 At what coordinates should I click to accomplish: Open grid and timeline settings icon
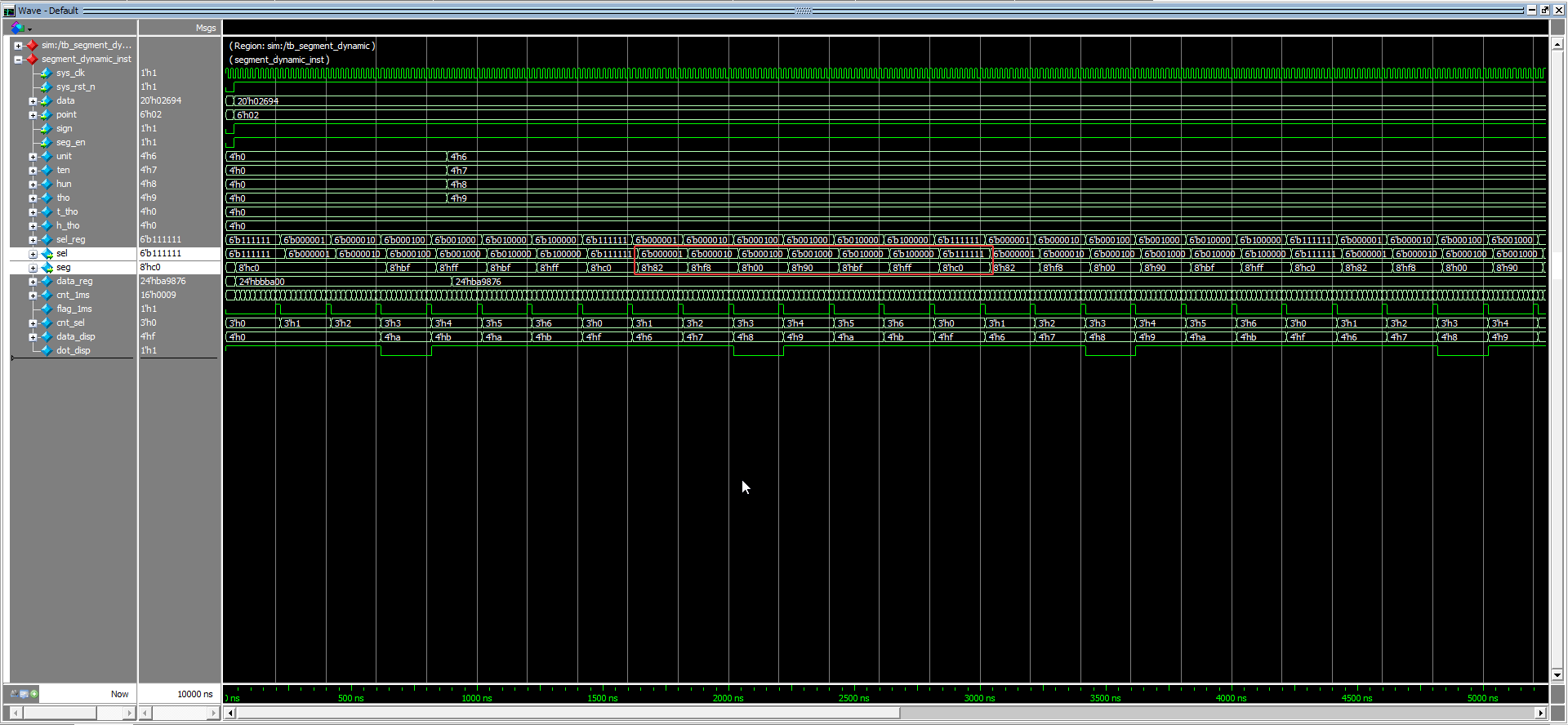pyautogui.click(x=24, y=693)
